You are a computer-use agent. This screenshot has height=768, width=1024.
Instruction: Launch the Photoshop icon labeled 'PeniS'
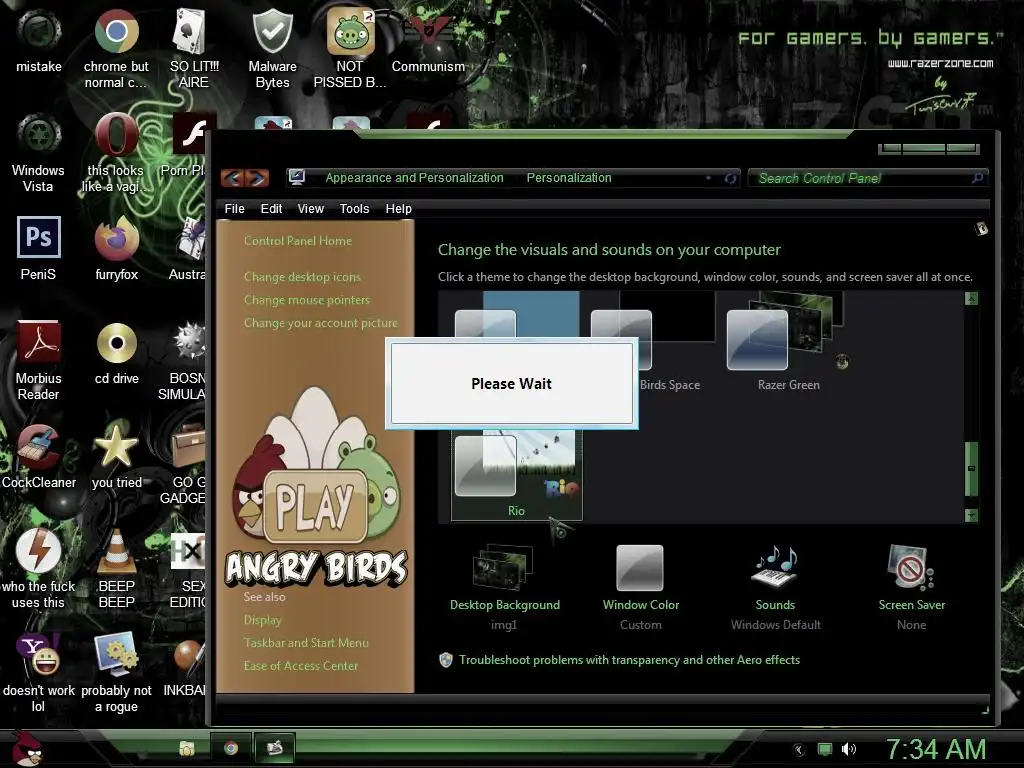coord(39,248)
